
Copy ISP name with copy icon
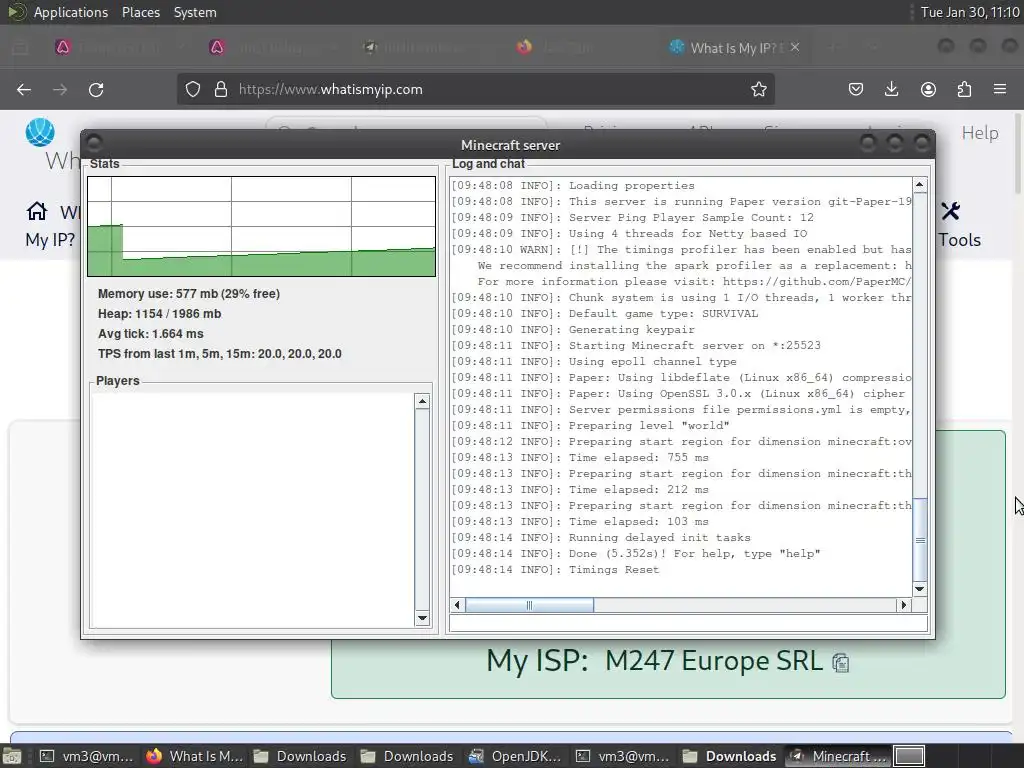[x=840, y=663]
